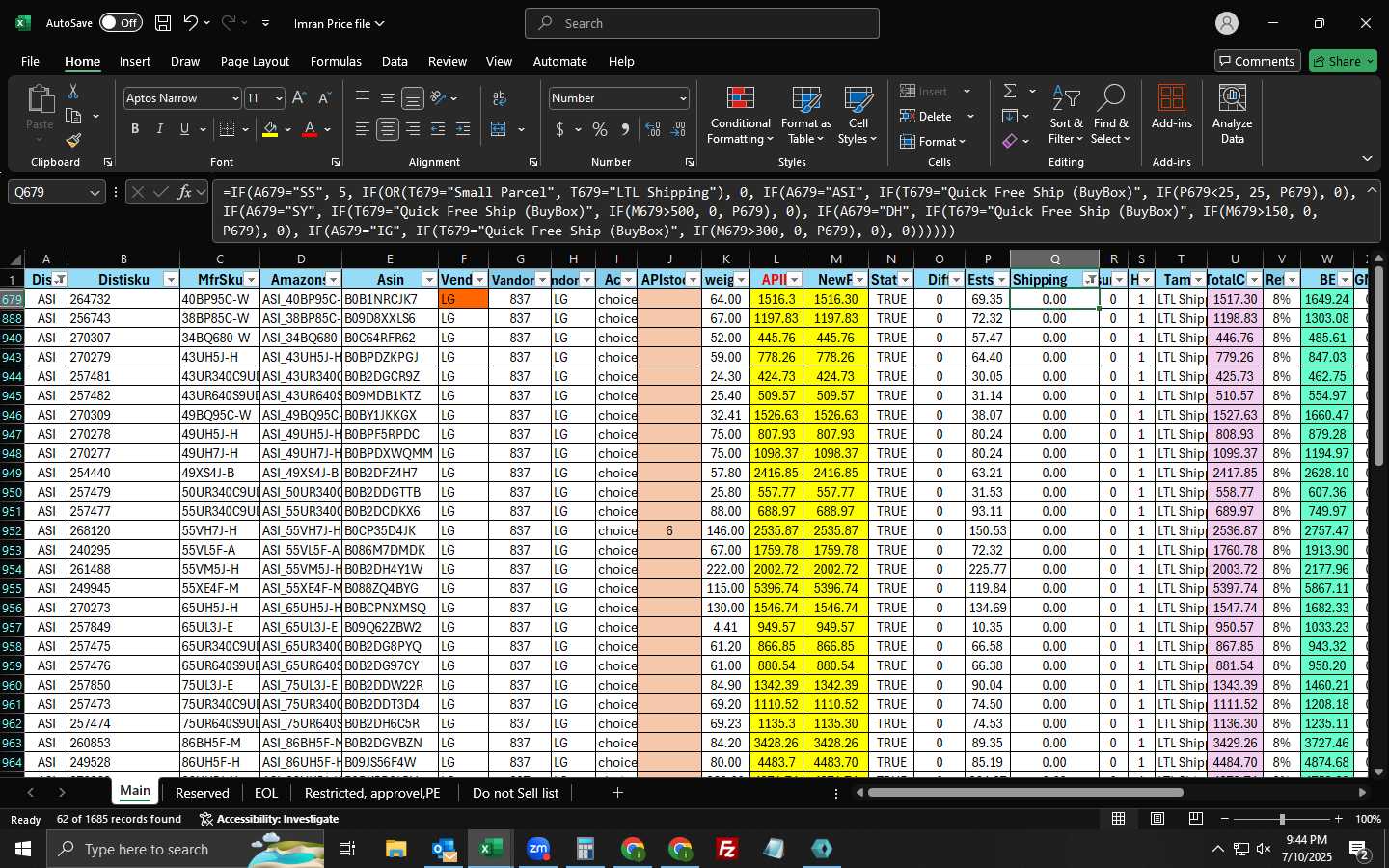
Task: Click the Comments button
Action: tap(1257, 61)
